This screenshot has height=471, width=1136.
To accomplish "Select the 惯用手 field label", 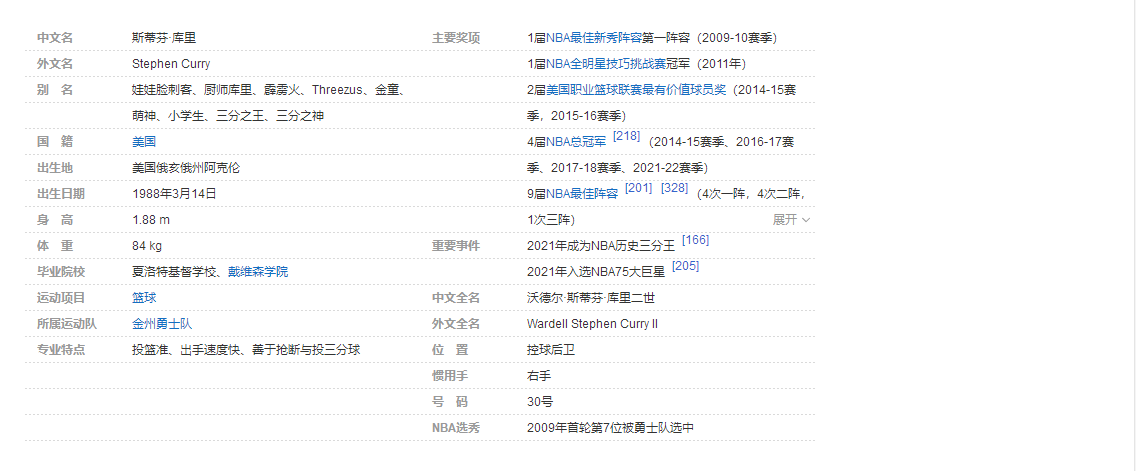I will coord(450,376).
